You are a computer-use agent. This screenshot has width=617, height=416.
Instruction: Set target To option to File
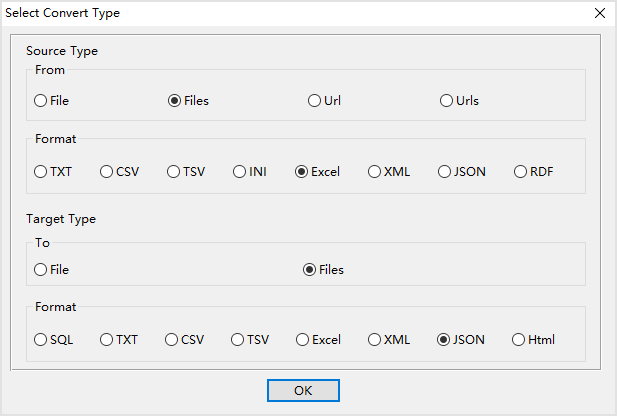point(41,269)
